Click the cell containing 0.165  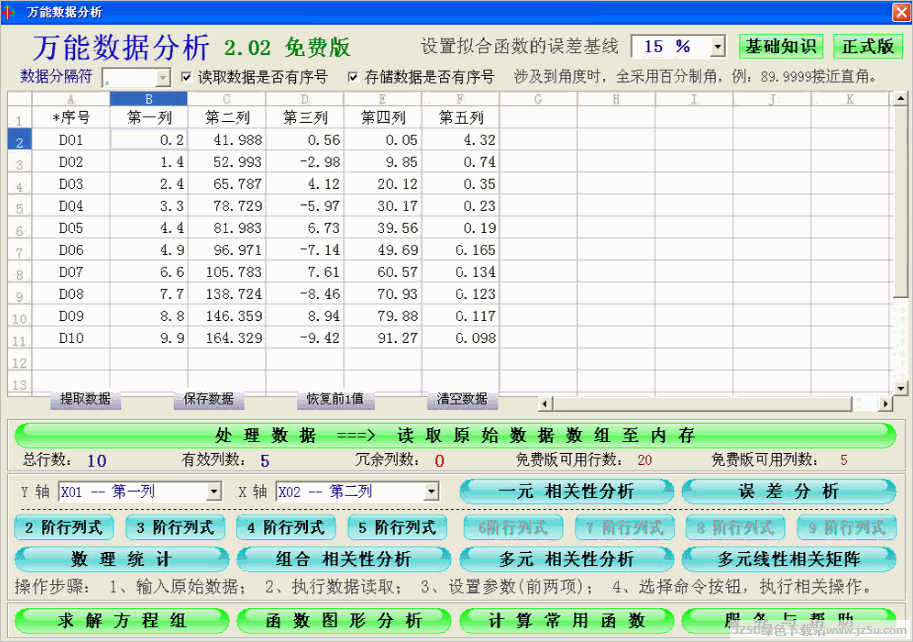[x=461, y=250]
